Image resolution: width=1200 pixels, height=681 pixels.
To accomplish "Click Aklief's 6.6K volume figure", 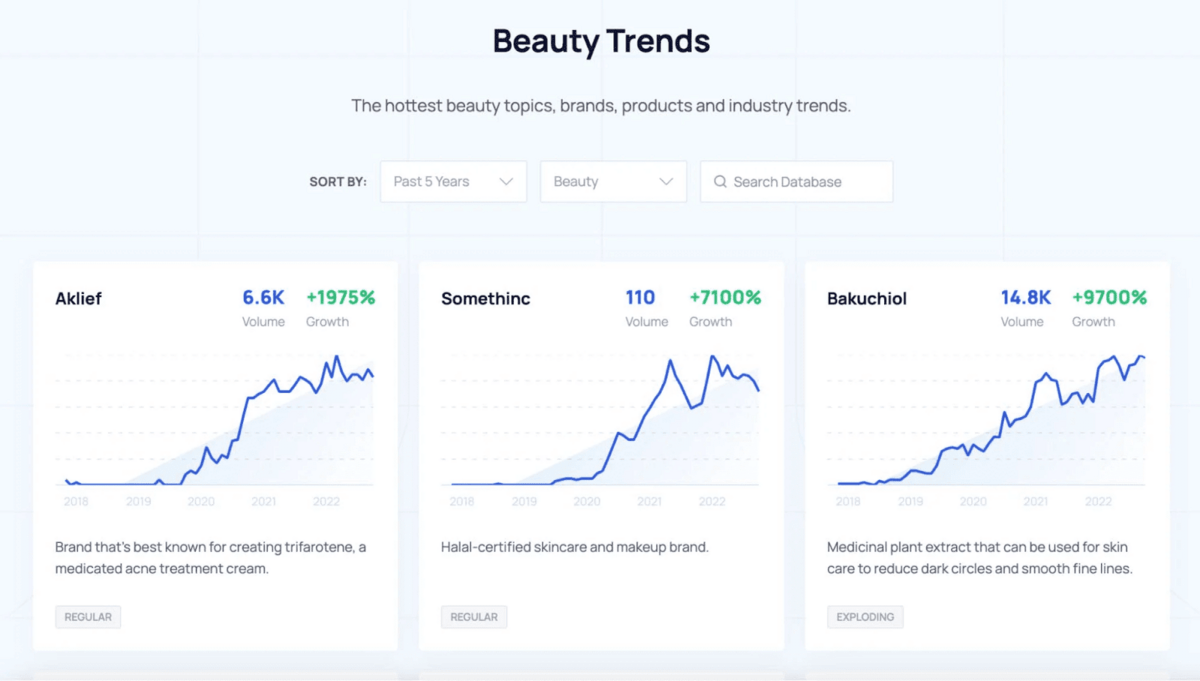I will coord(263,297).
